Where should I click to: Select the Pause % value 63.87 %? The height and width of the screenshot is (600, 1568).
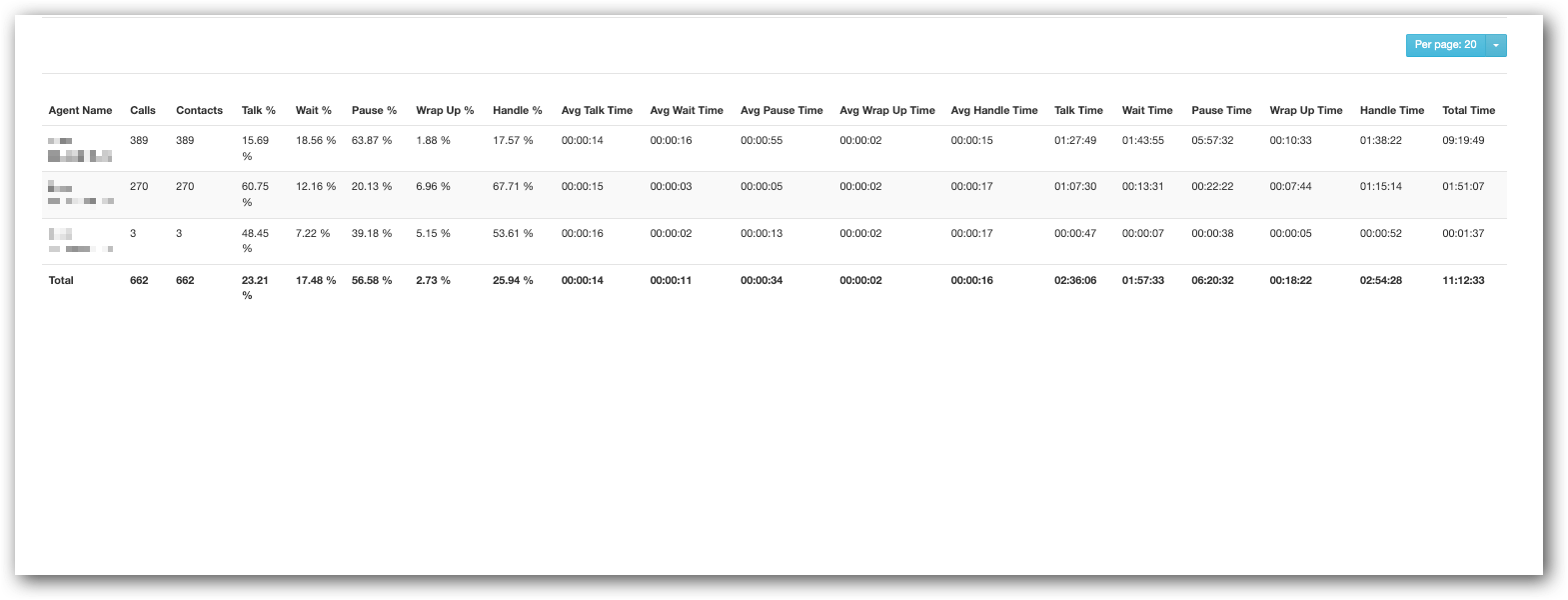(372, 141)
